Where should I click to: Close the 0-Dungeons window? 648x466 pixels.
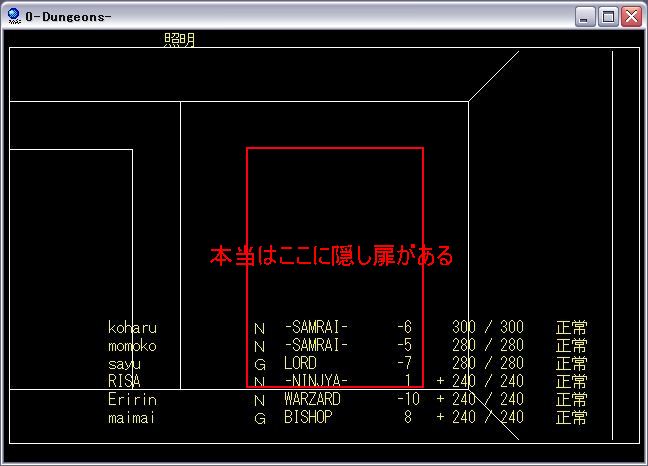click(631, 17)
